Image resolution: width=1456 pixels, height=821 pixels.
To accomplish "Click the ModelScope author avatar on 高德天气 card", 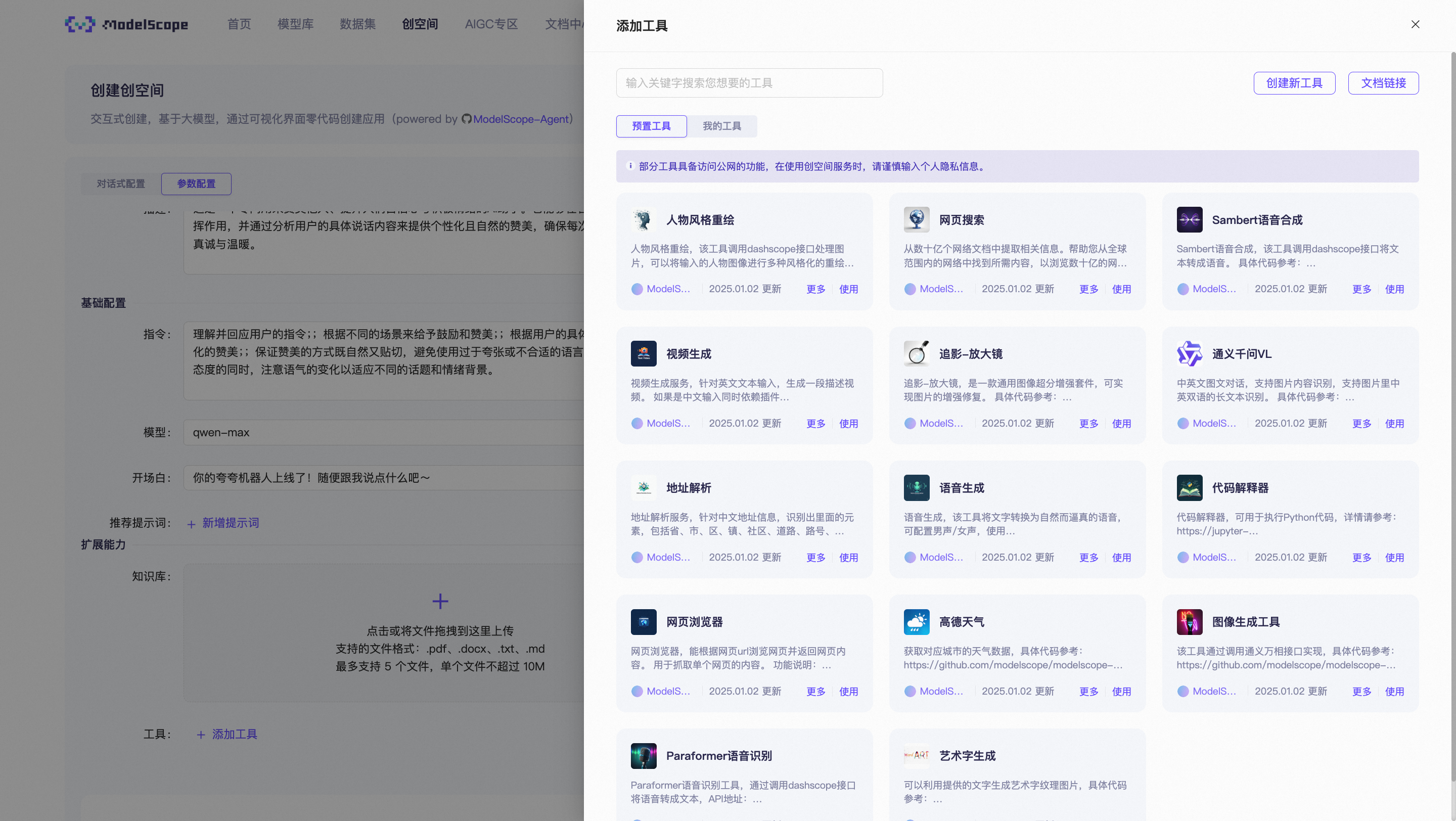I will point(909,691).
